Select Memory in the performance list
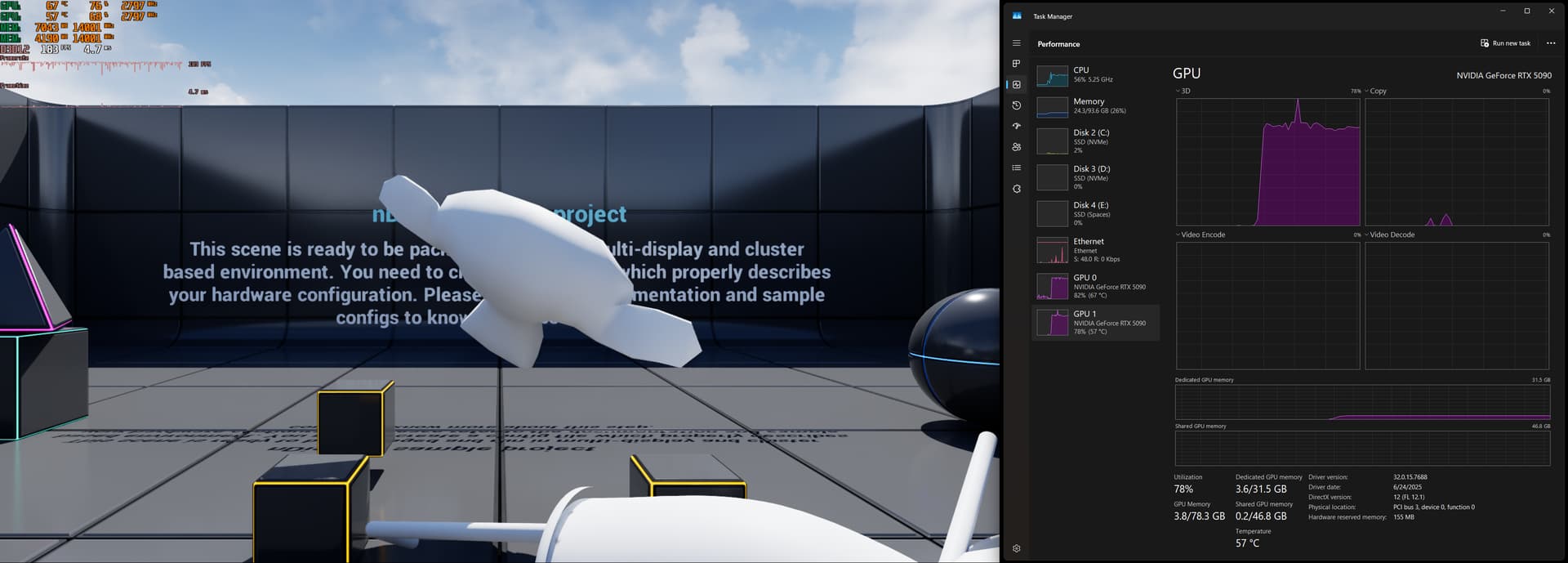Image resolution: width=1568 pixels, height=563 pixels. point(1095,106)
